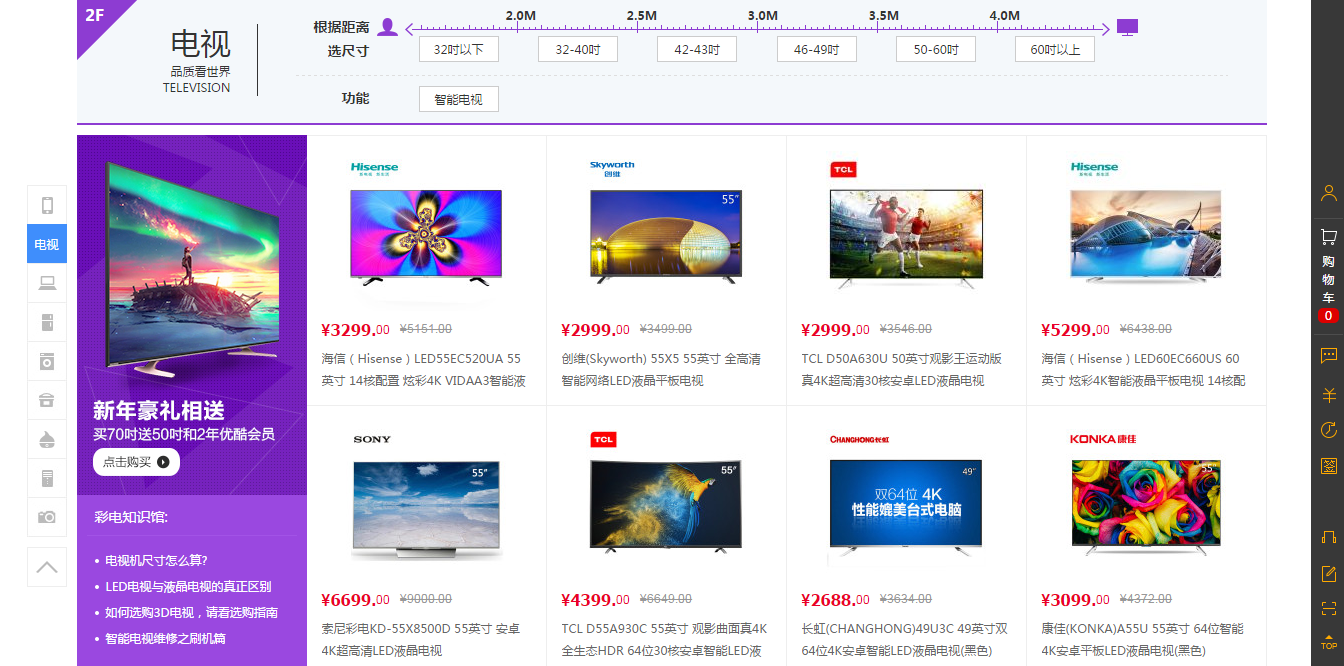Filter by 32-40吋 screen size

[578, 49]
